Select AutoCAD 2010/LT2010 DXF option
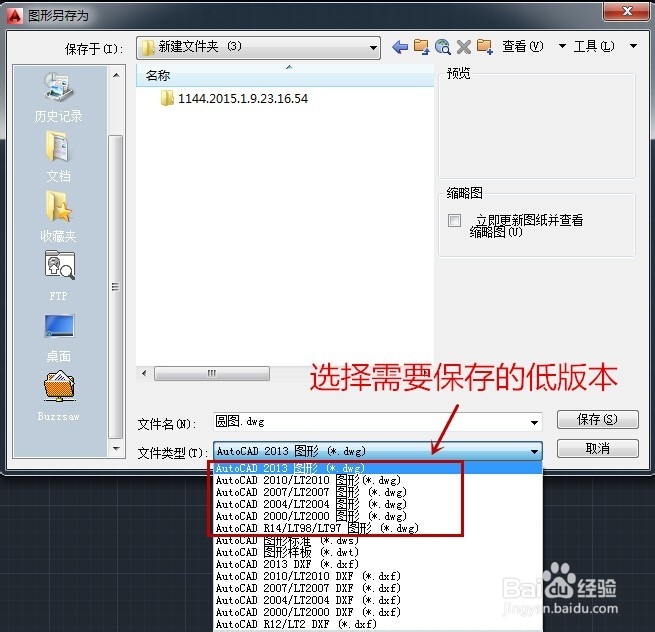This screenshot has height=632, width=655. [378, 576]
